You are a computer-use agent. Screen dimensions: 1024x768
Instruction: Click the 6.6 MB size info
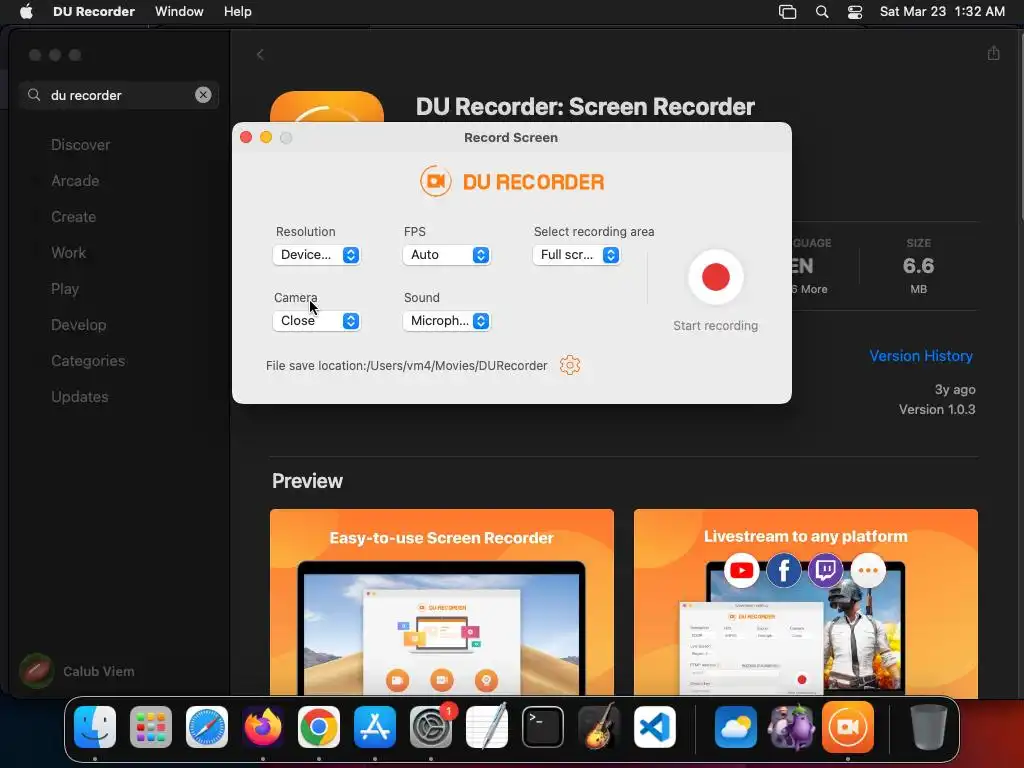(918, 266)
